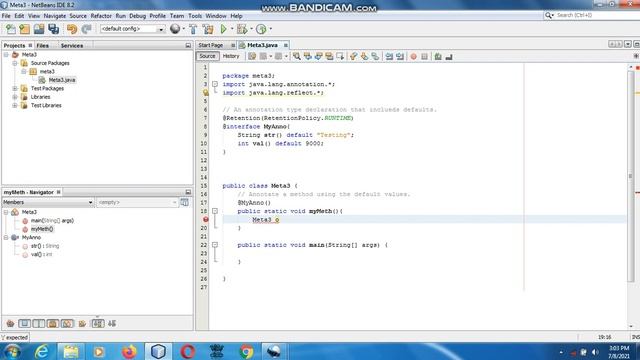Open the Members dropdown in Navigator

[x=48, y=202]
